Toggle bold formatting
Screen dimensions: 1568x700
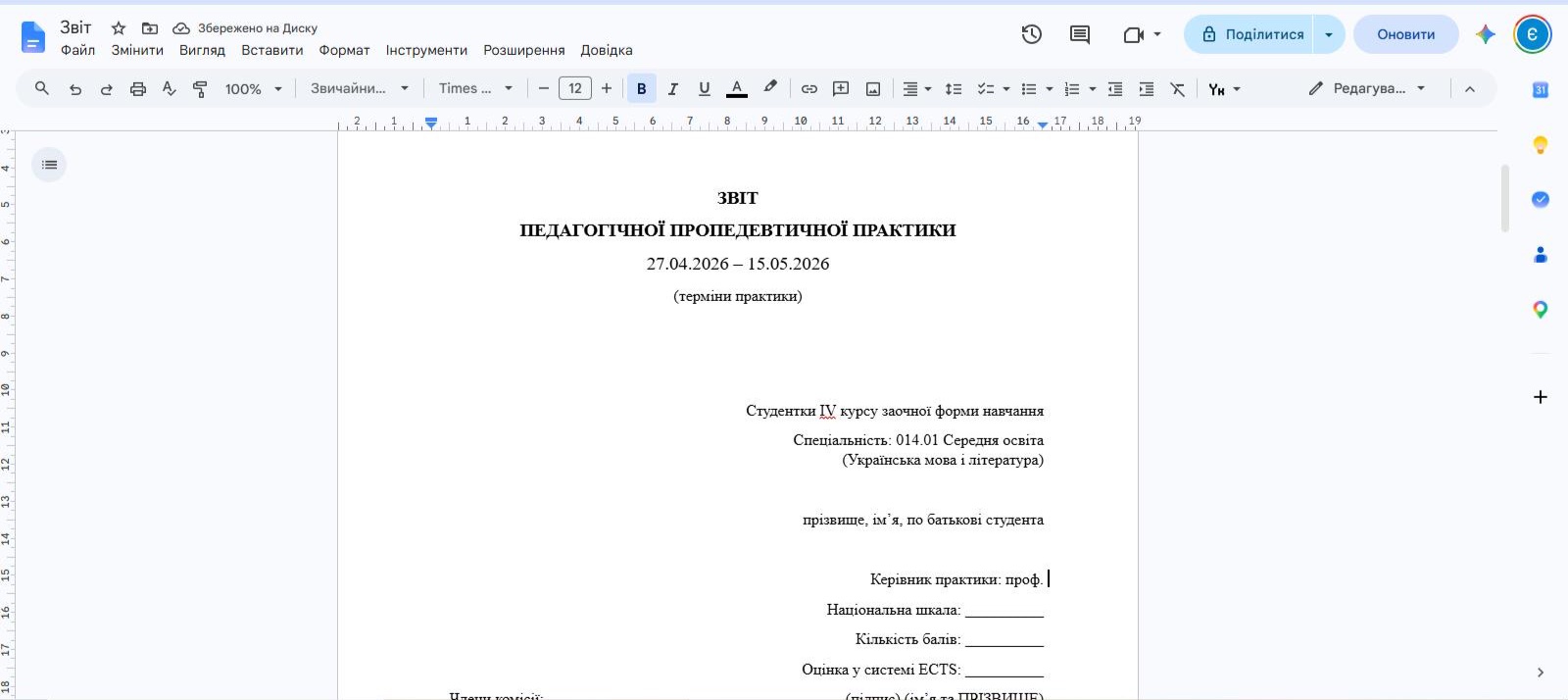point(642,88)
